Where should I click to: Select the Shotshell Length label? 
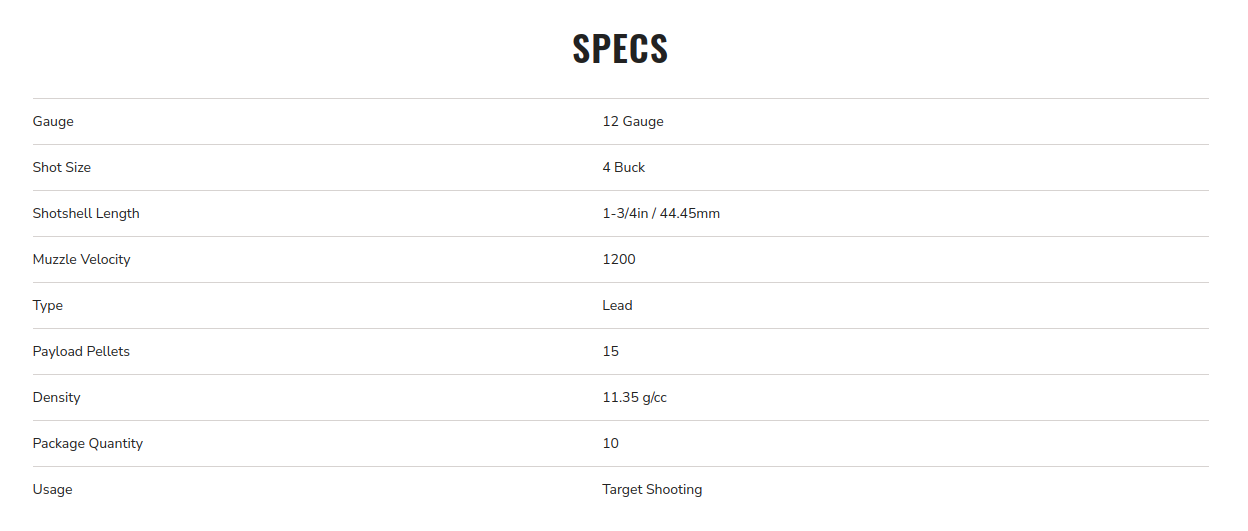pyautogui.click(x=86, y=213)
